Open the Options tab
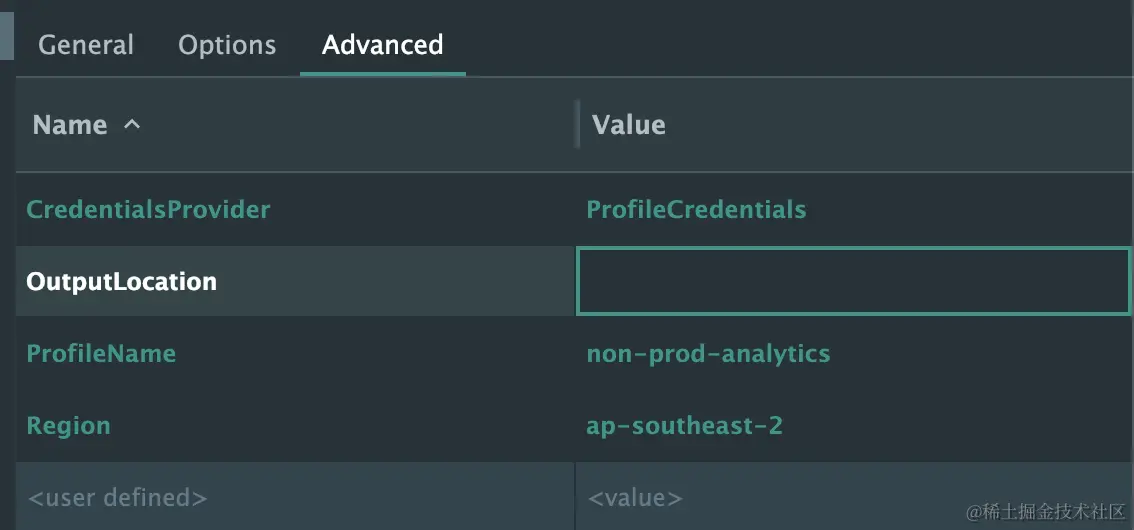The image size is (1134, 530). click(227, 45)
